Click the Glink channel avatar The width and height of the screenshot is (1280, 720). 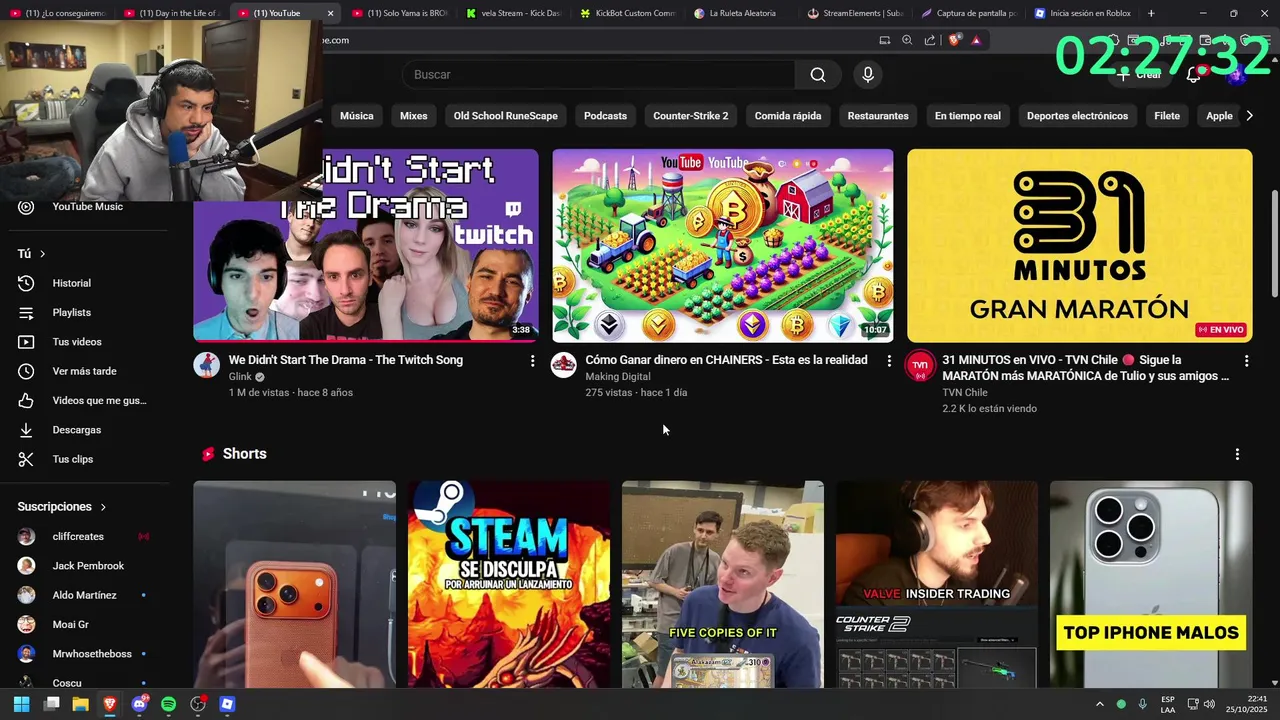click(x=207, y=365)
